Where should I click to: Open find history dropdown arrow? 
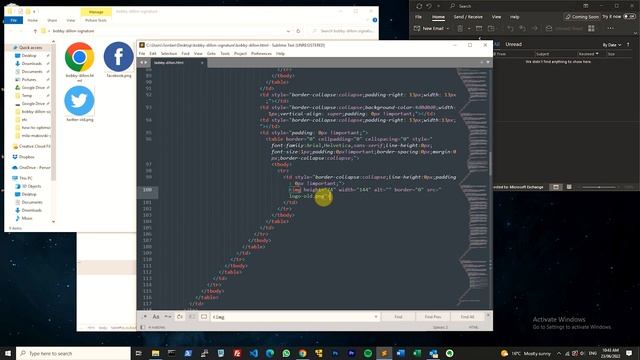376,317
